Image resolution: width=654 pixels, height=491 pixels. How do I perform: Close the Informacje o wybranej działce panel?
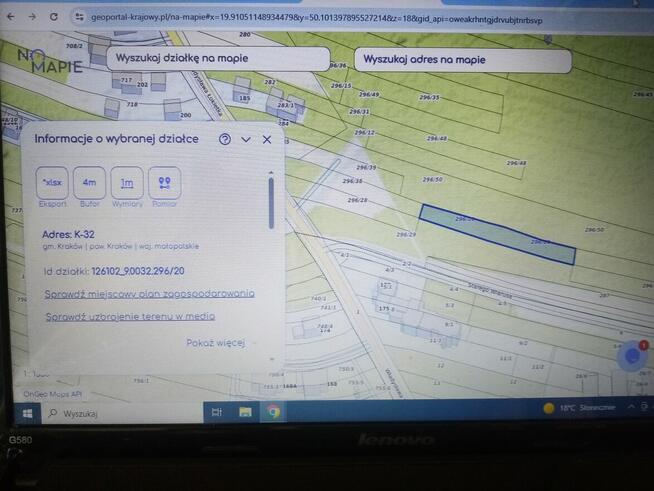coord(267,140)
